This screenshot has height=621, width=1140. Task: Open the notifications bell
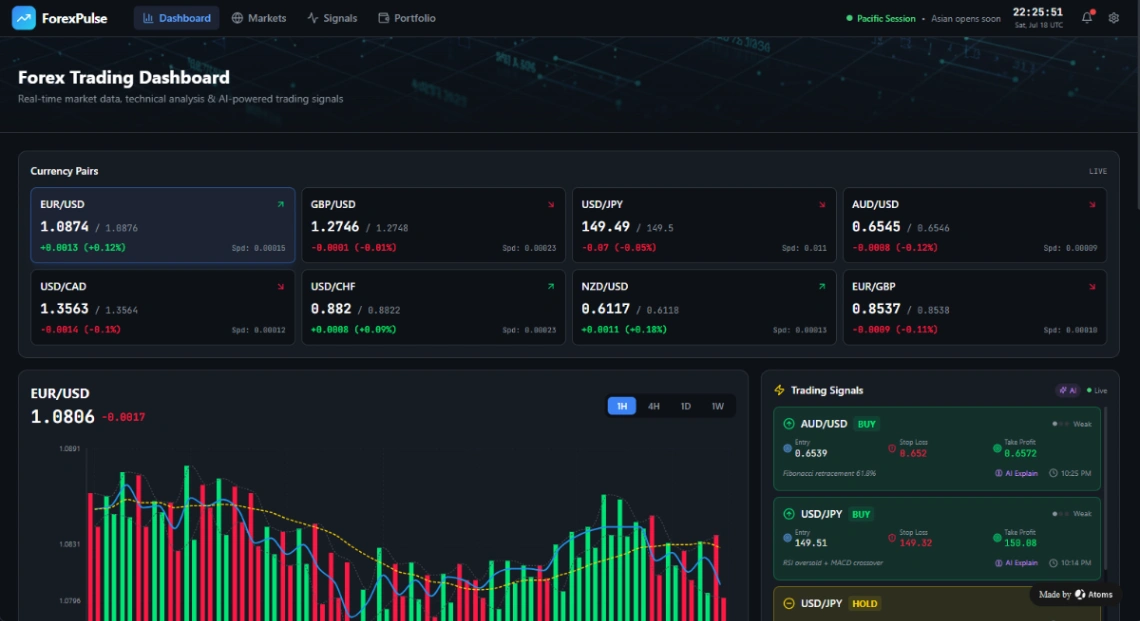point(1087,17)
